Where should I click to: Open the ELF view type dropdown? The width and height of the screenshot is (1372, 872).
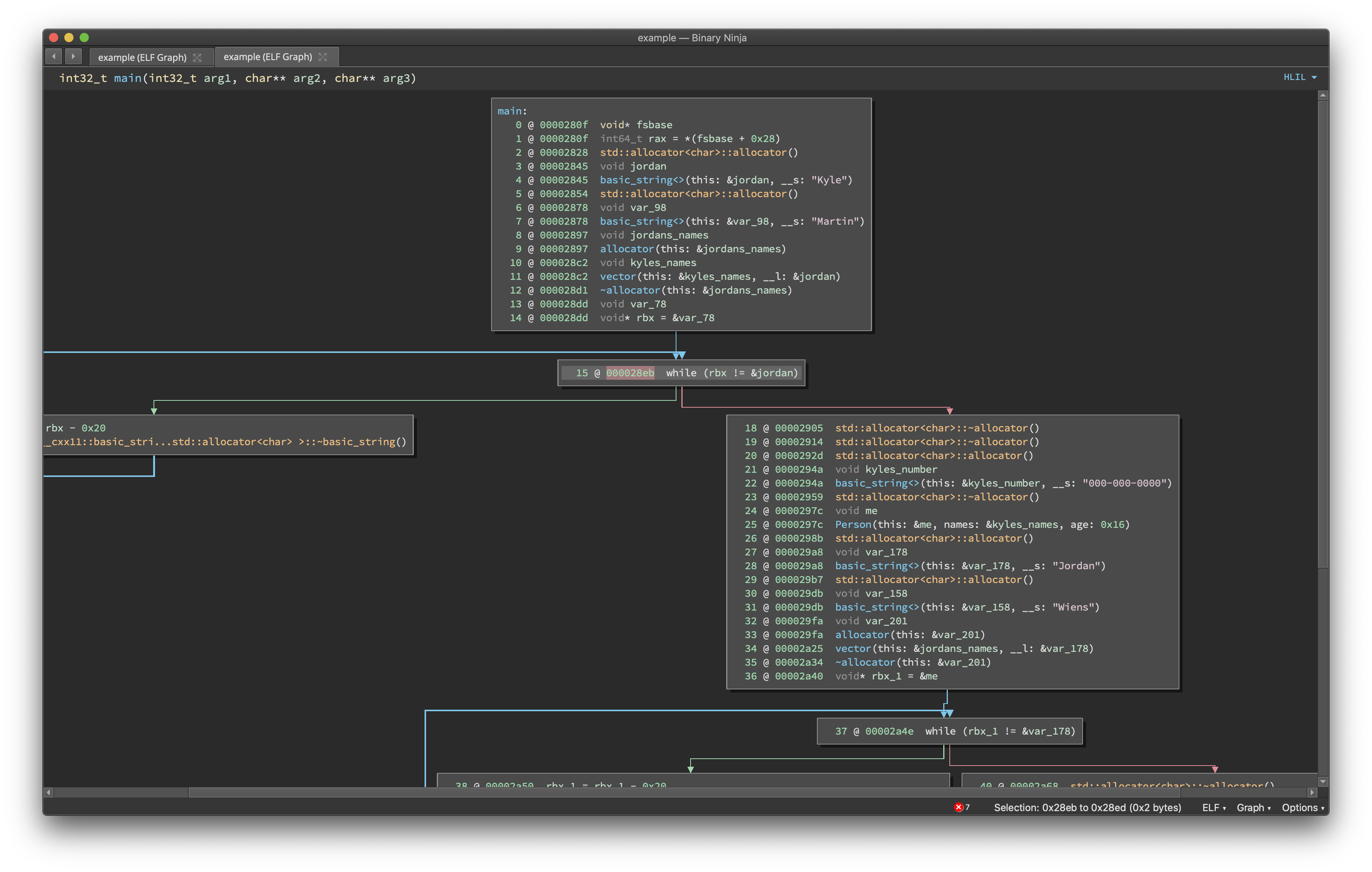[1214, 808]
